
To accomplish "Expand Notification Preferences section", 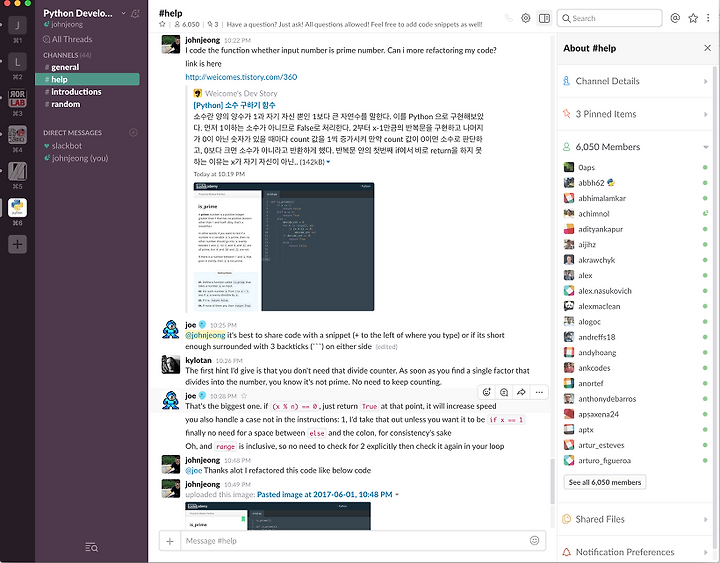I will point(636,552).
